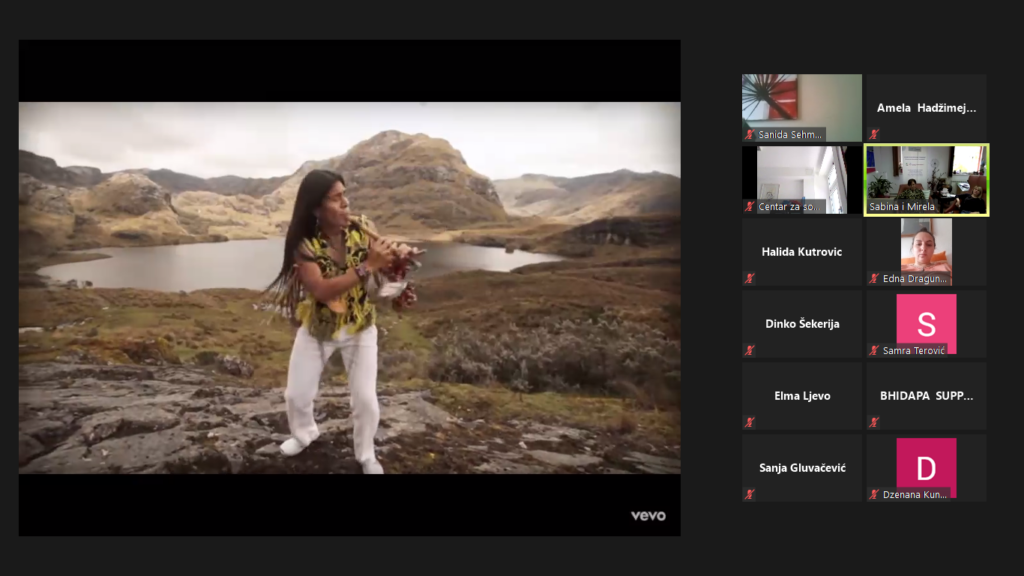Click muted mic icon on Dinko Šekerija tile
The height and width of the screenshot is (576, 1024).
coord(749,350)
